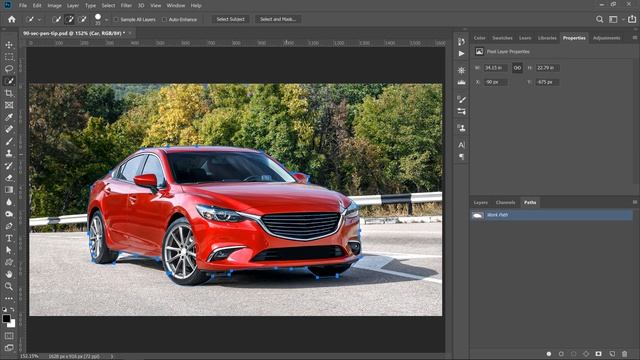The width and height of the screenshot is (640, 360).
Task: Toggle Quick Mask mode
Action: coord(9,336)
